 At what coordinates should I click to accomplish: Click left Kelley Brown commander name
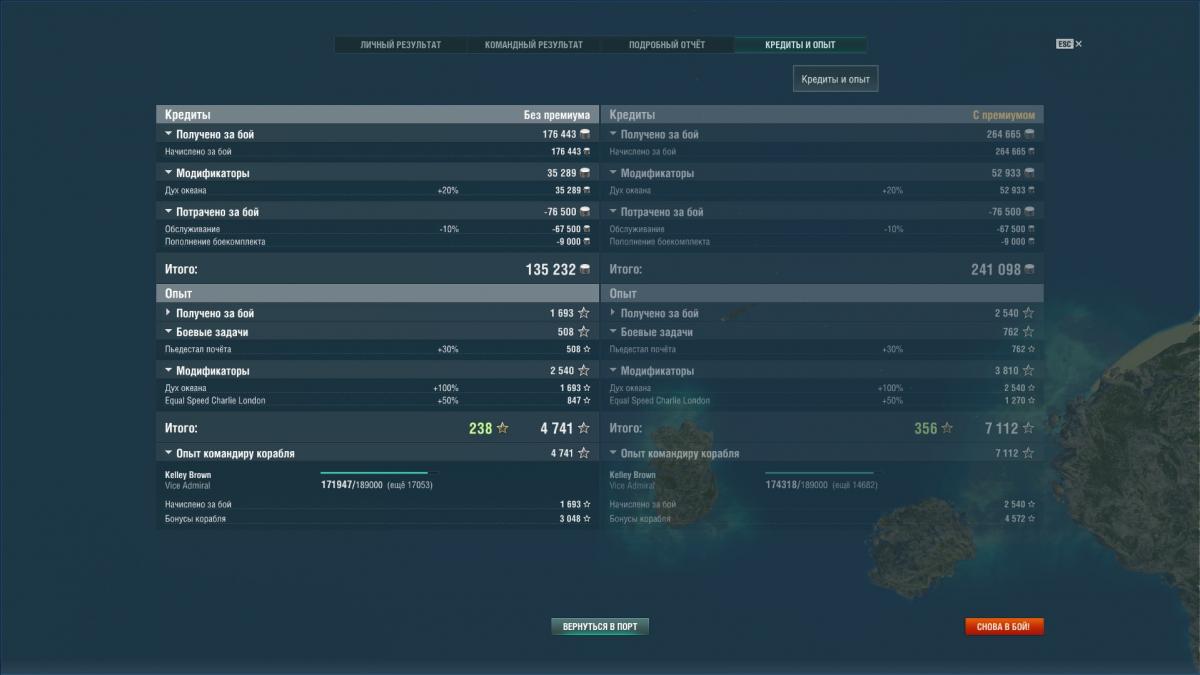pyautogui.click(x=188, y=475)
